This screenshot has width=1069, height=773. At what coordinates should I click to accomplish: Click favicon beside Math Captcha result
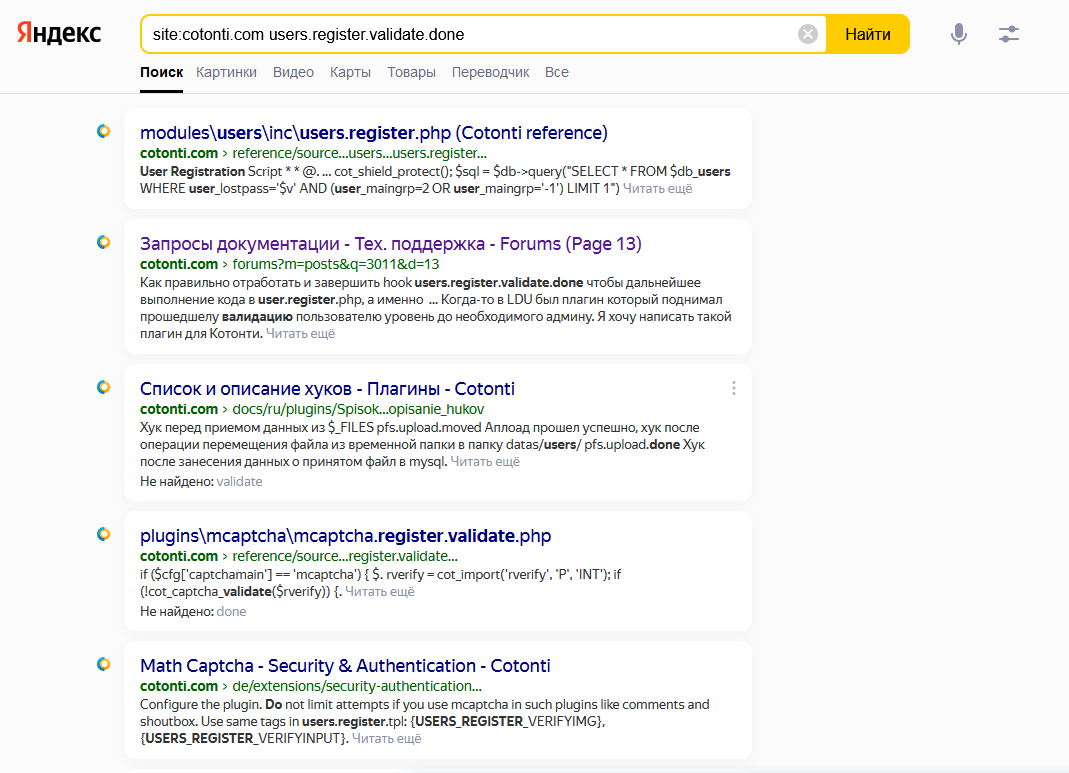pos(104,664)
